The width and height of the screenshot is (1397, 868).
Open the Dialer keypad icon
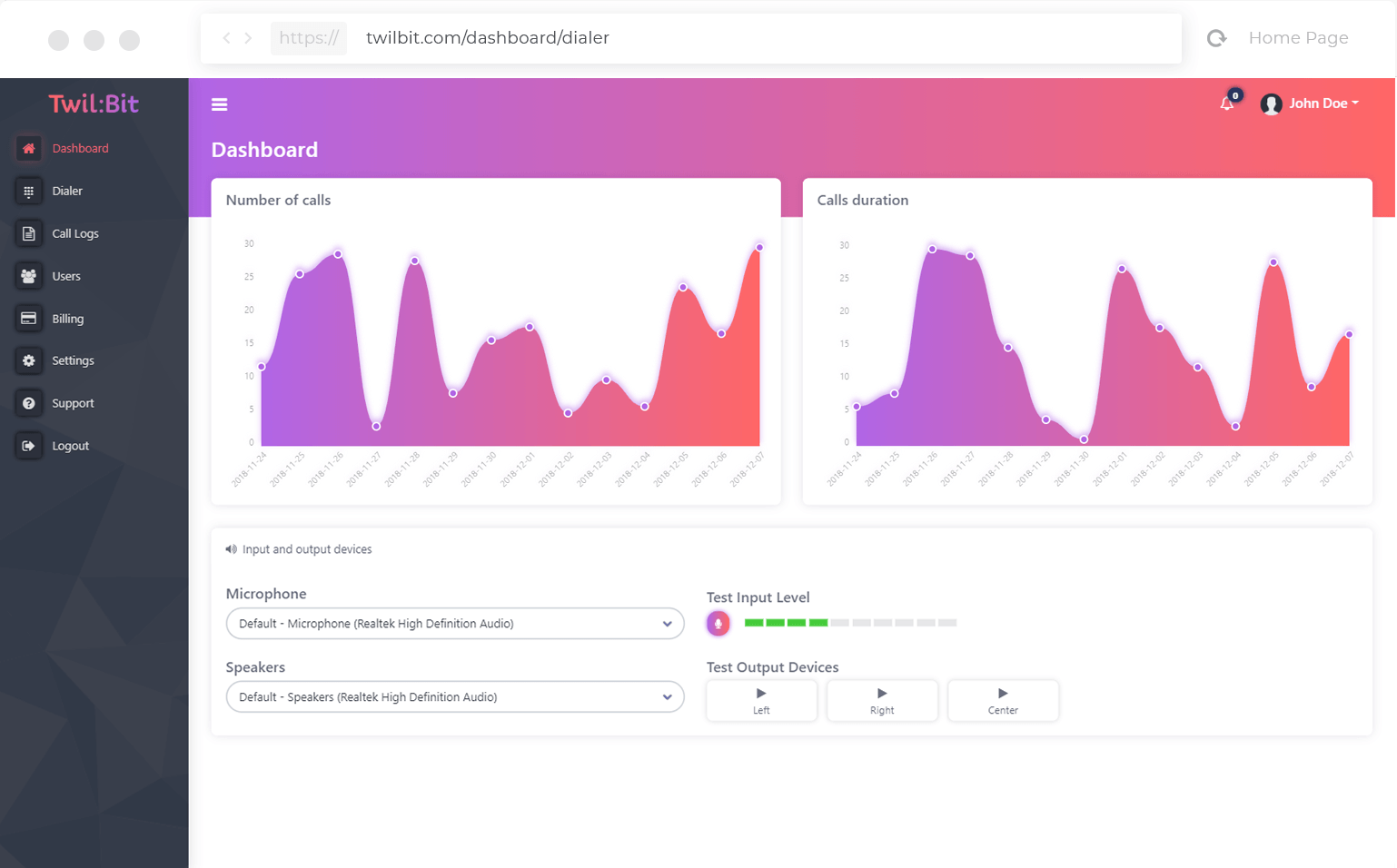29,192
